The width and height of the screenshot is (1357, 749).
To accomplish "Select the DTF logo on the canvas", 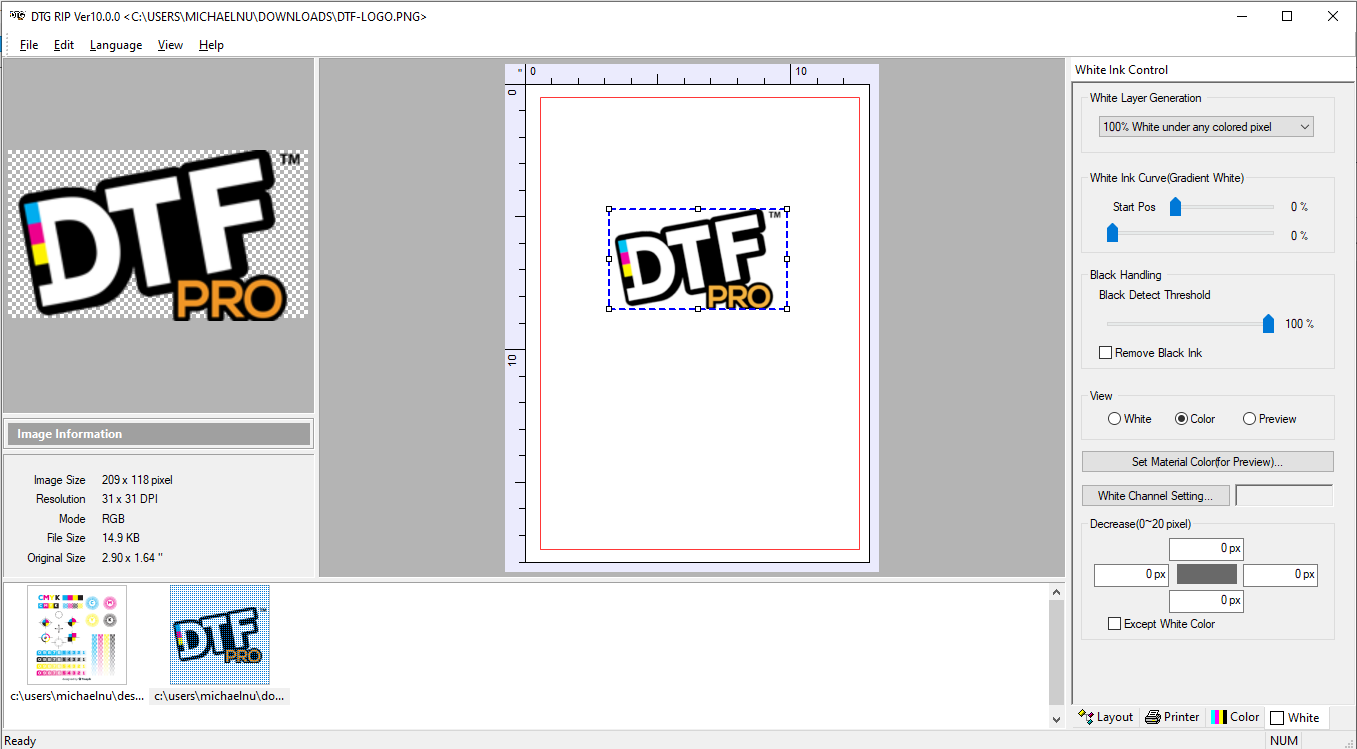I will pyautogui.click(x=697, y=259).
